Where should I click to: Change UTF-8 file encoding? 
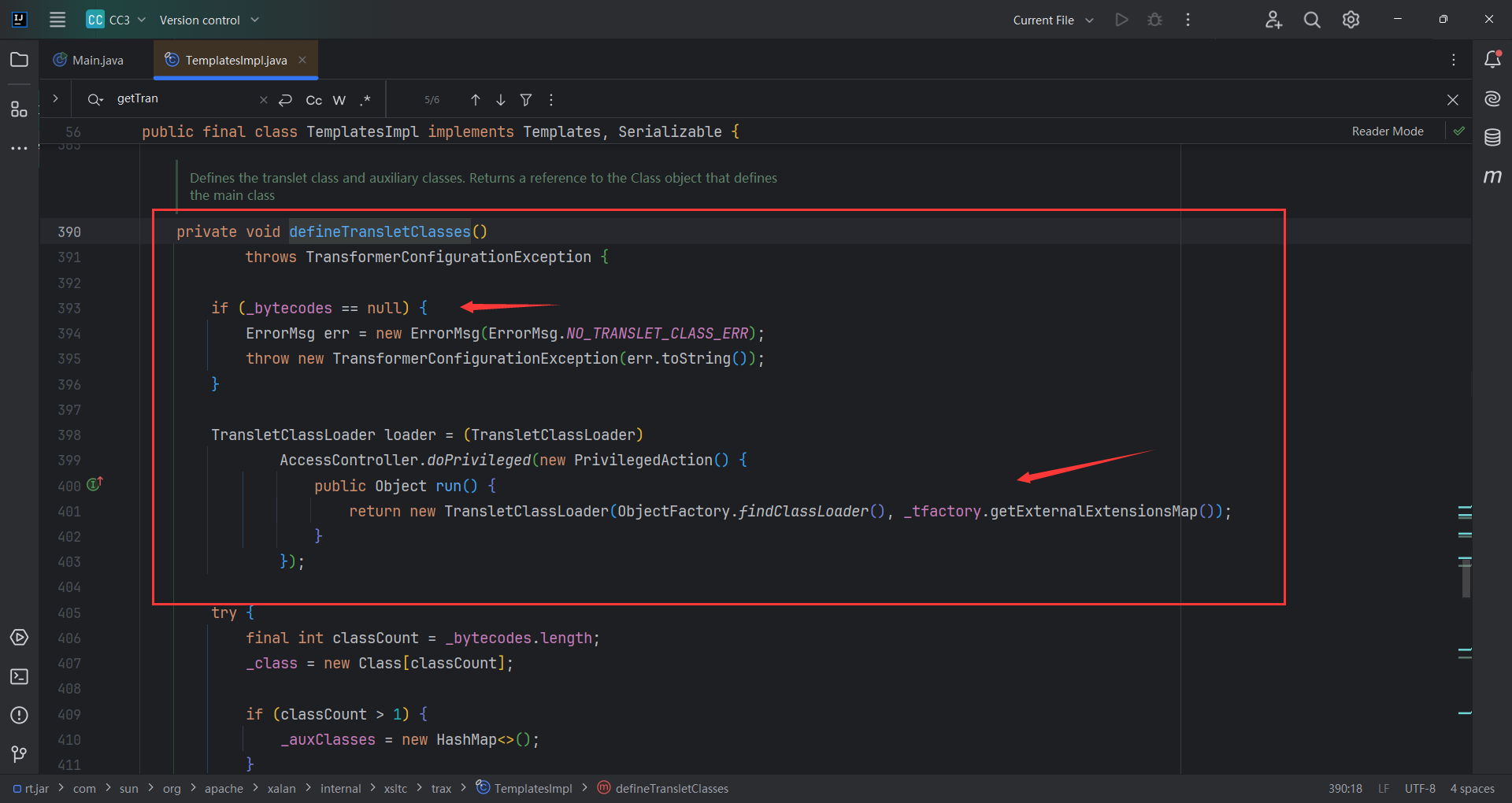click(1420, 788)
